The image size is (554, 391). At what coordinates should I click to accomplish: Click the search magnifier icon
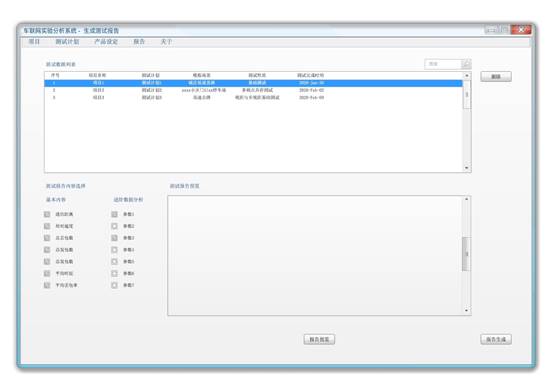466,64
